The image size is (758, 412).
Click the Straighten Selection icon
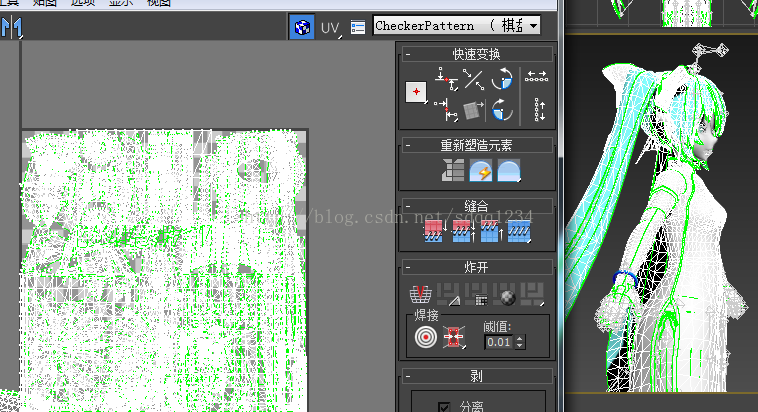(453, 170)
